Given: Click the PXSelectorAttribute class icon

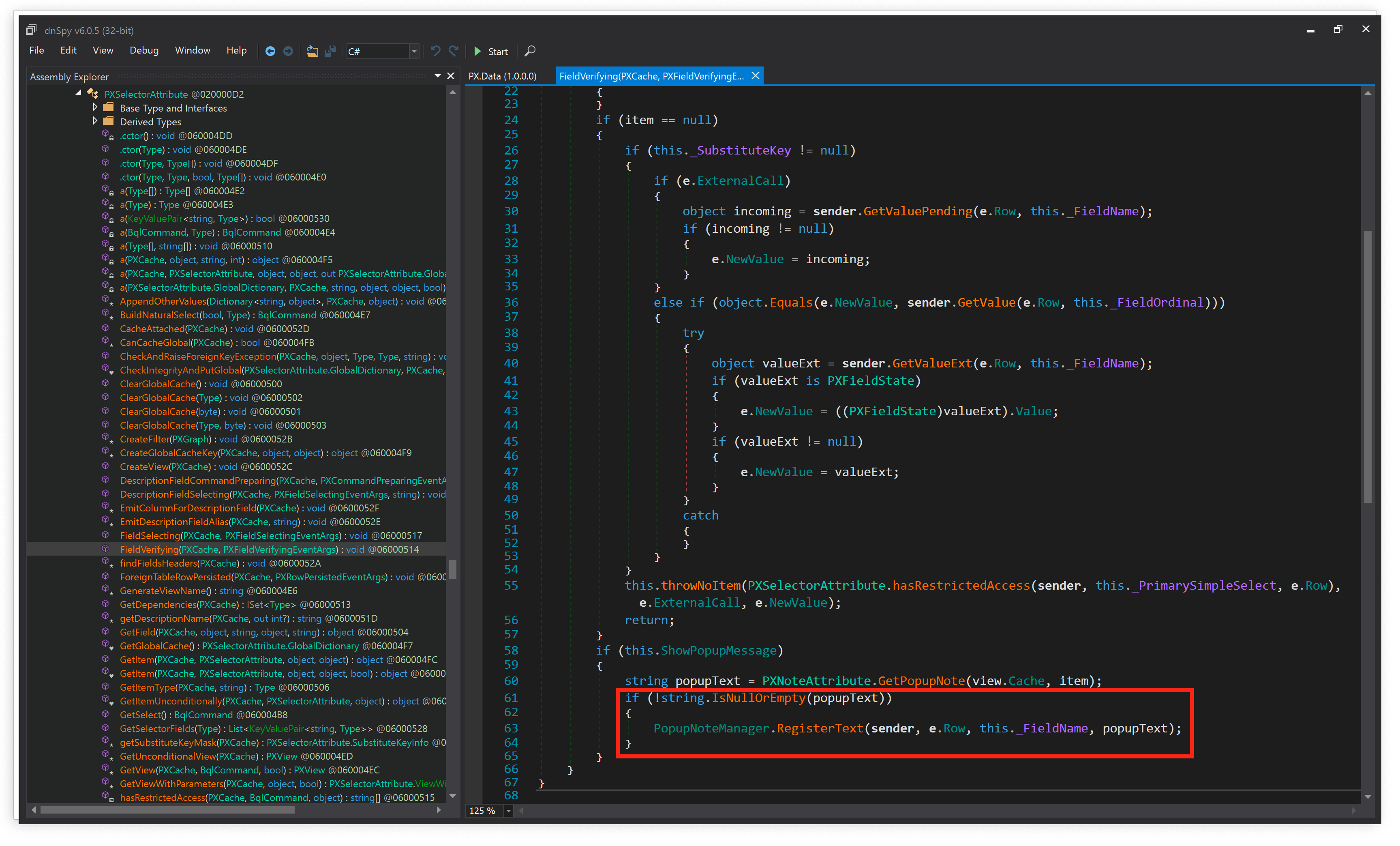Looking at the screenshot, I should pyautogui.click(x=92, y=94).
